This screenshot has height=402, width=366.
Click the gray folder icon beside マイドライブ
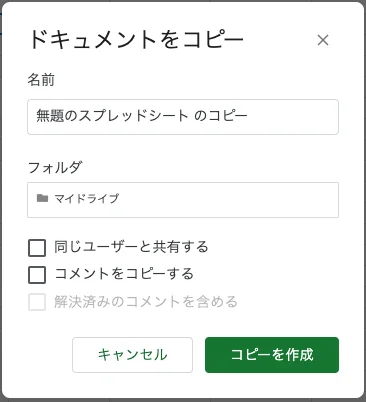tap(42, 198)
